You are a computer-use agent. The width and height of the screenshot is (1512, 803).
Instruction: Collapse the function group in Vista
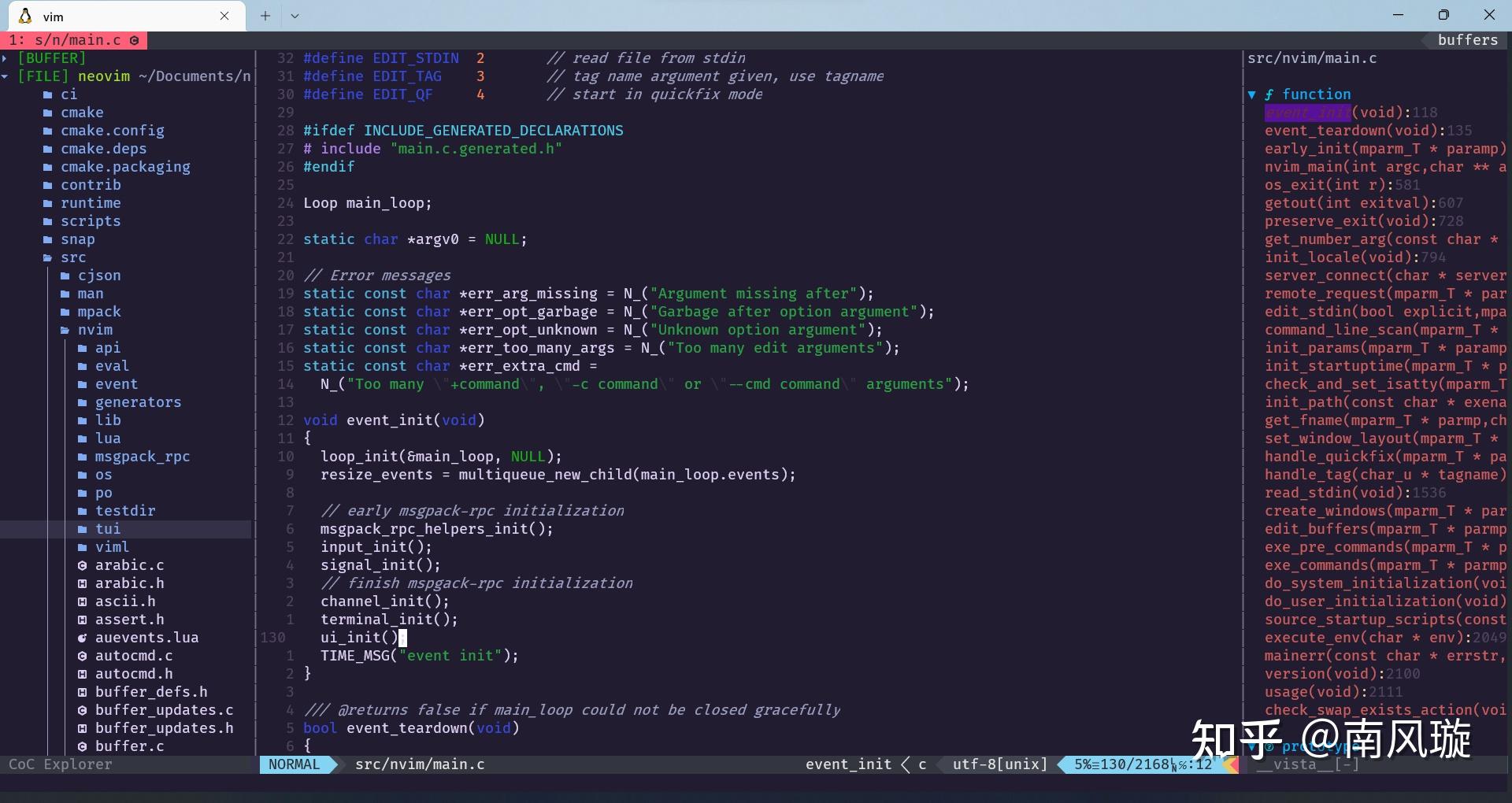click(x=1251, y=94)
